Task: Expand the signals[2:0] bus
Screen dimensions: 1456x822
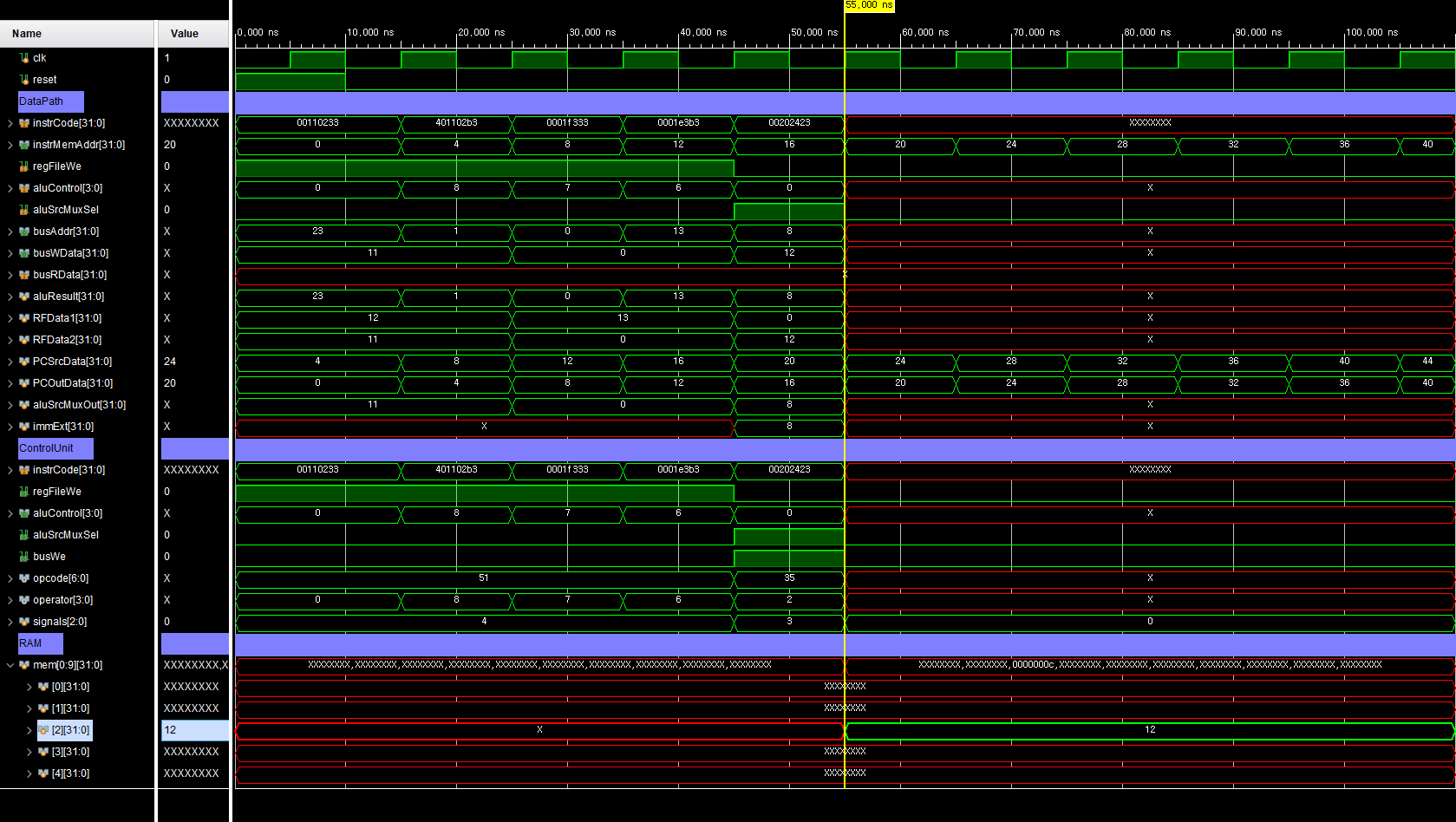Action: click(10, 622)
